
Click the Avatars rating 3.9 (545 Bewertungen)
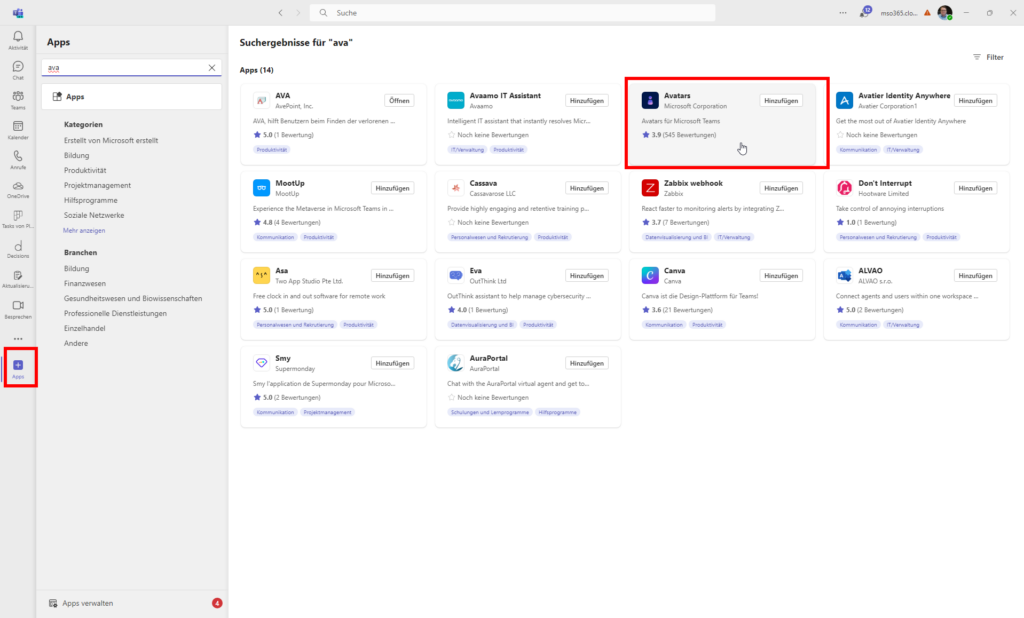[x=679, y=135]
